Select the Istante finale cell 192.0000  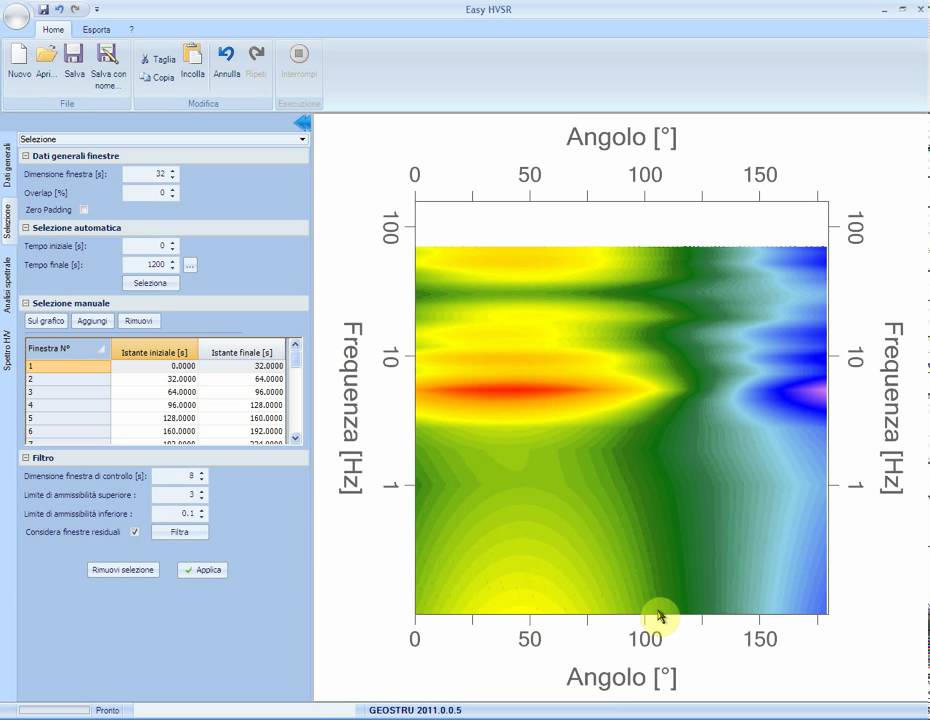[x=242, y=431]
